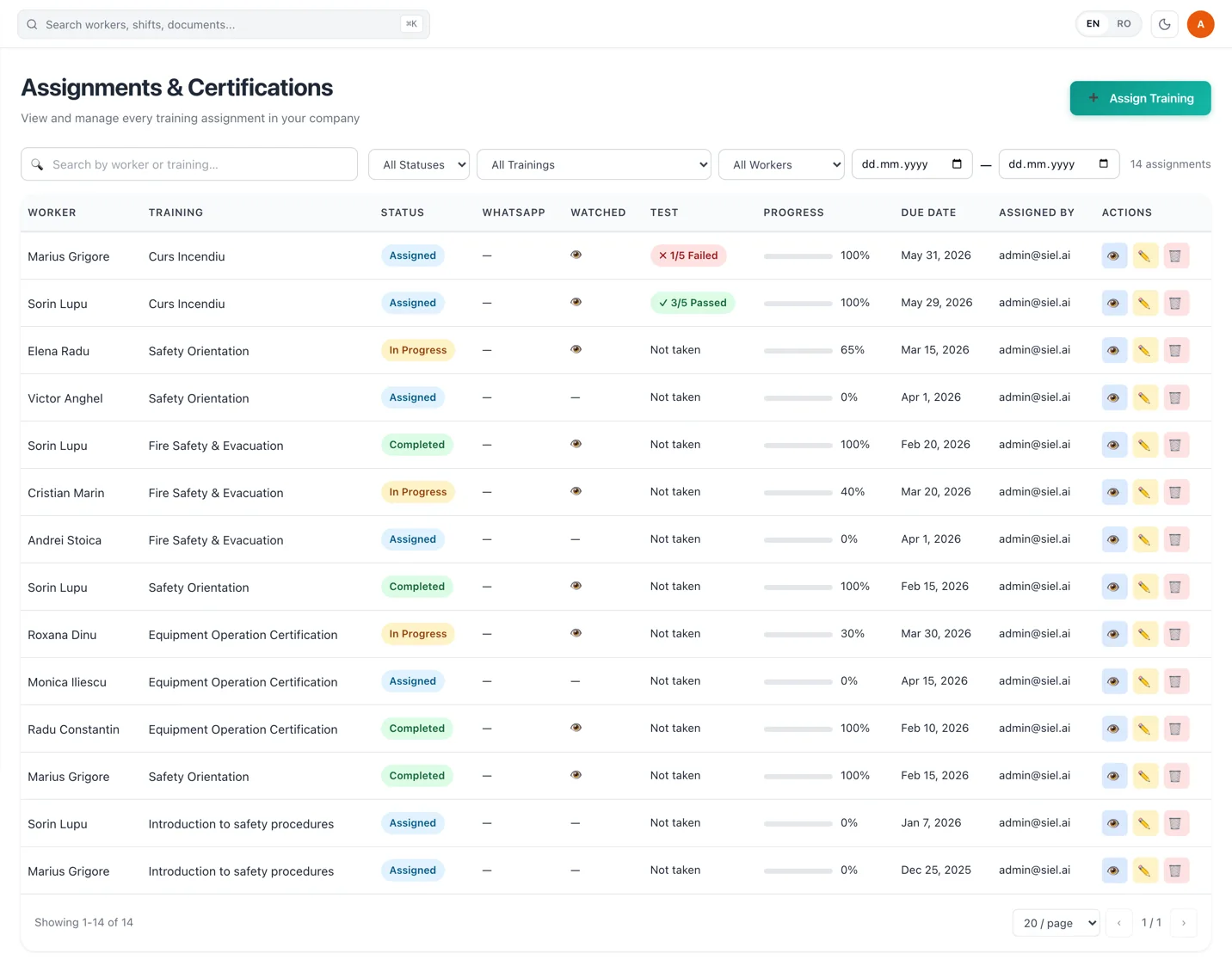This screenshot has width=1232, height=972.
Task: View Sorin Lupu's Curs Incendiu assignment
Action: pos(1114,303)
